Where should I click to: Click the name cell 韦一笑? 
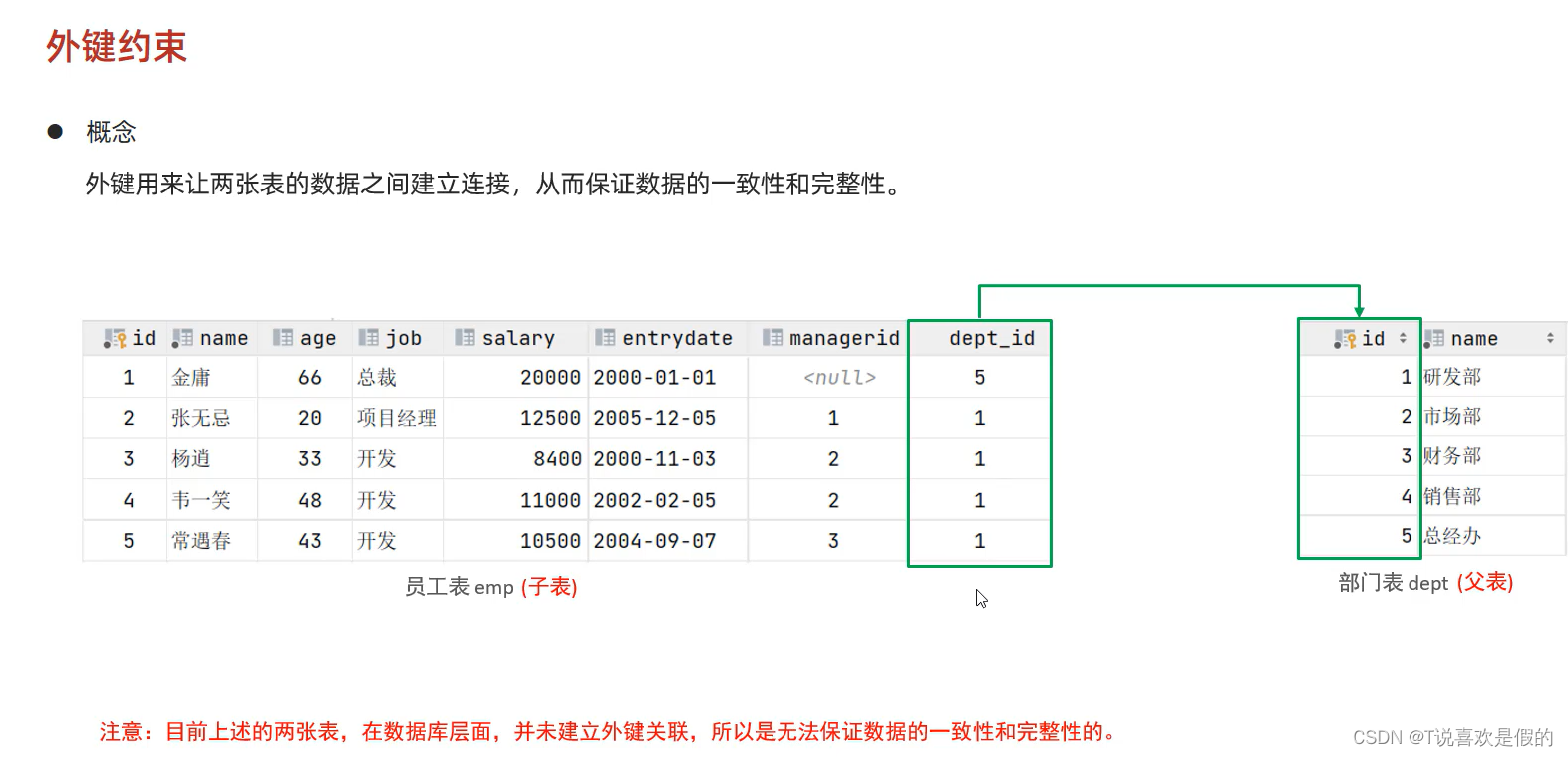click(x=201, y=500)
